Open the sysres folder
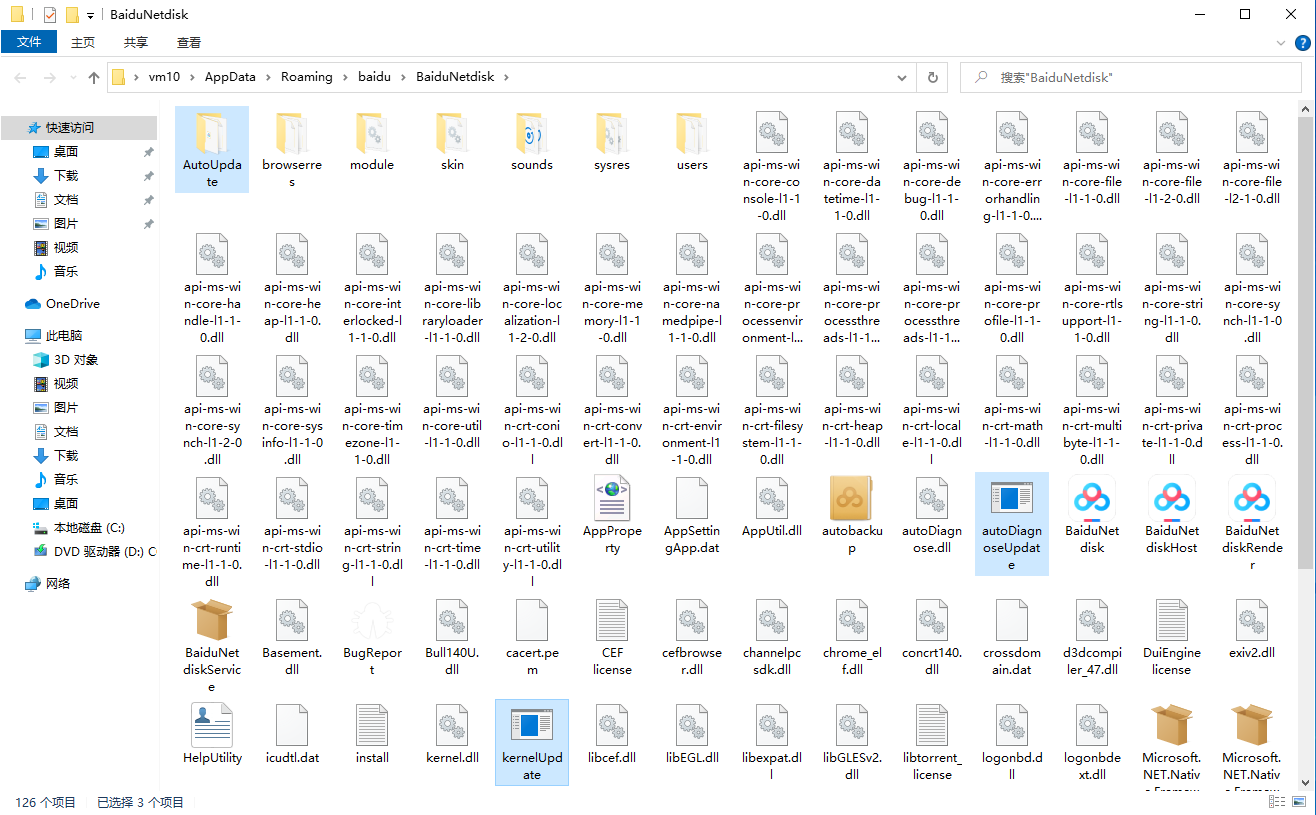 tap(612, 140)
